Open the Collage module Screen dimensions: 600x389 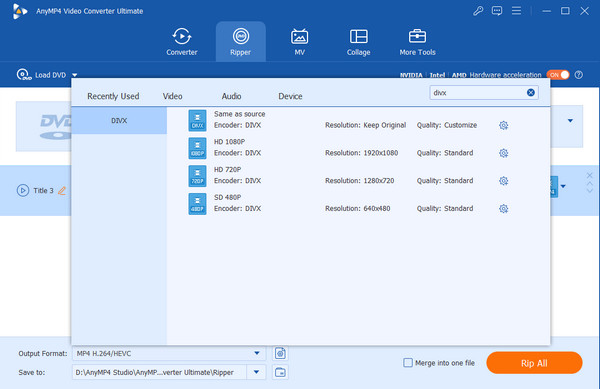(x=358, y=42)
